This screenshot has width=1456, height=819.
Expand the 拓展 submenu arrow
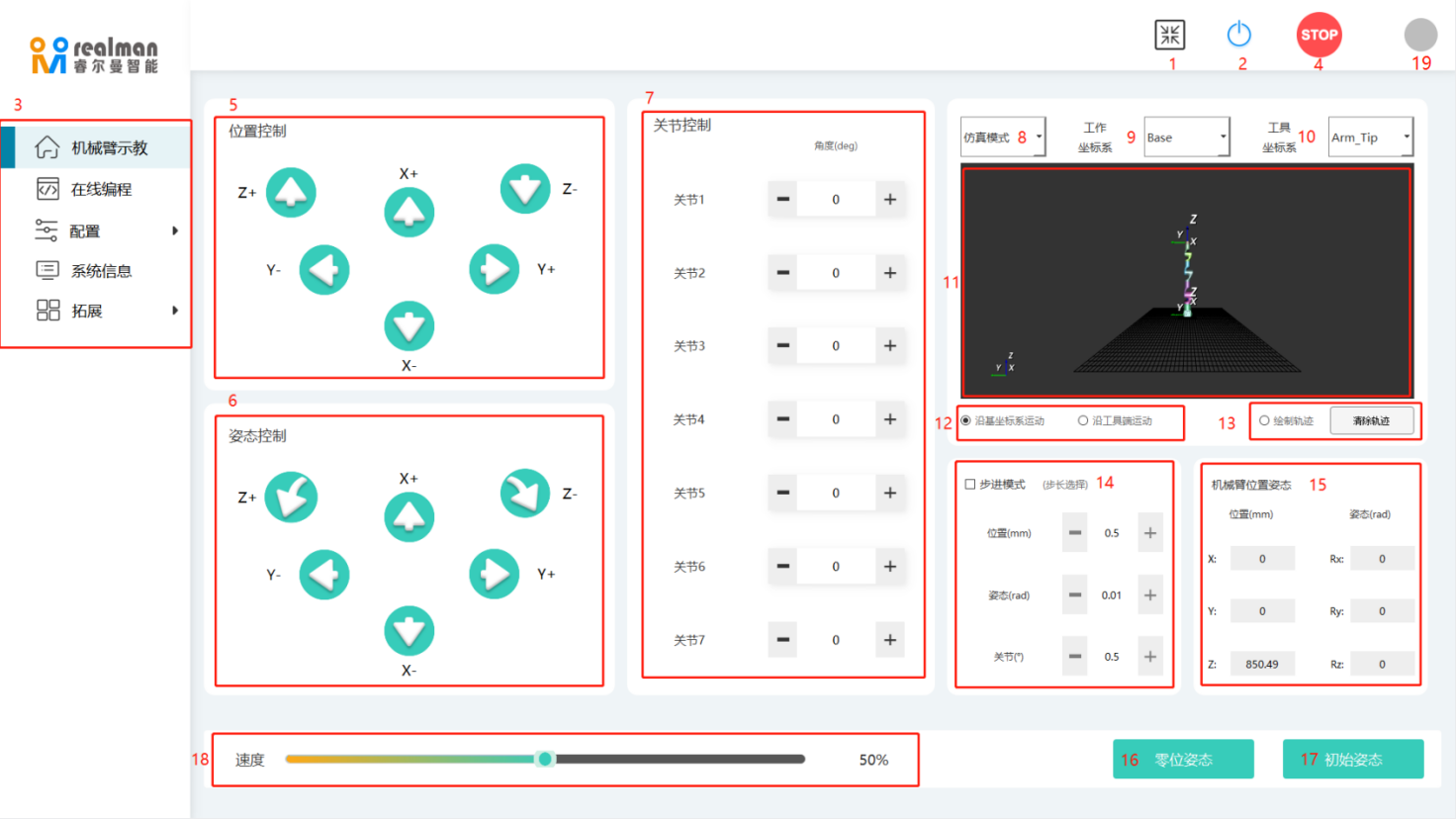click(x=175, y=311)
